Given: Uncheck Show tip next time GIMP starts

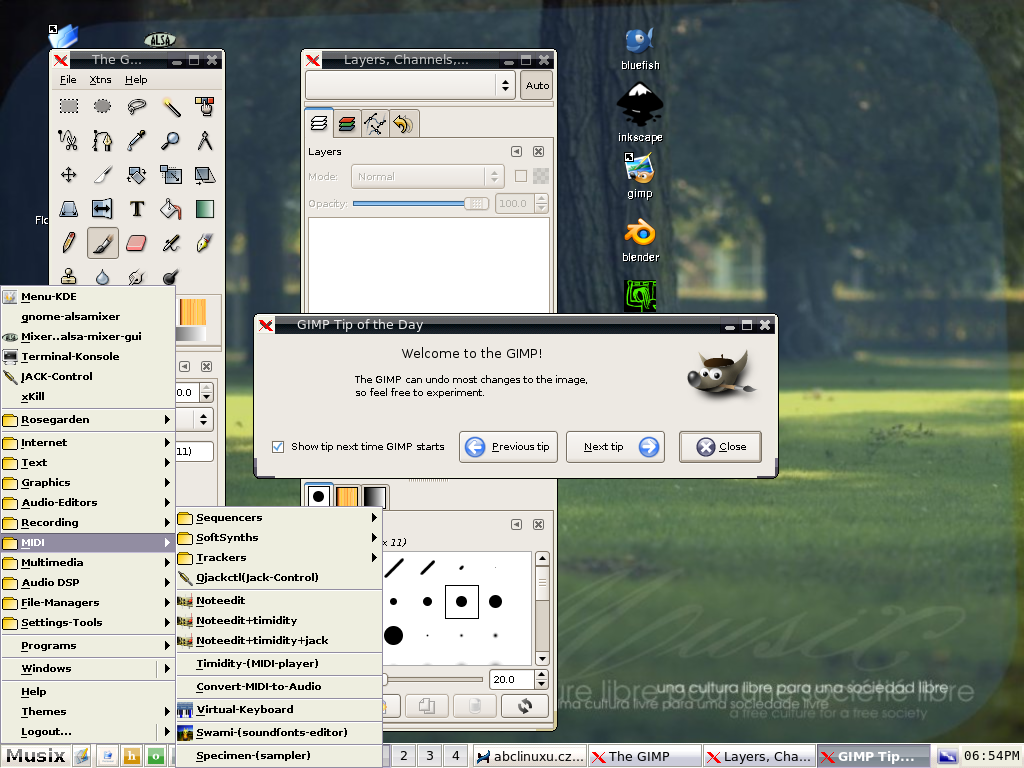Looking at the screenshot, I should pyautogui.click(x=278, y=447).
